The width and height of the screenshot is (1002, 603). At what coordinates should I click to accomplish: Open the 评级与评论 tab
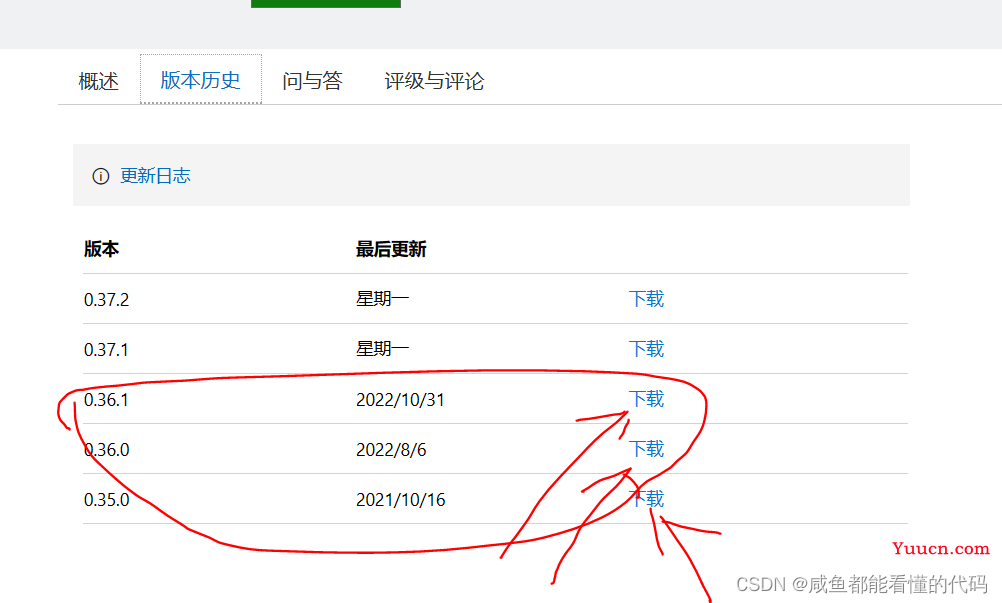[x=434, y=81]
